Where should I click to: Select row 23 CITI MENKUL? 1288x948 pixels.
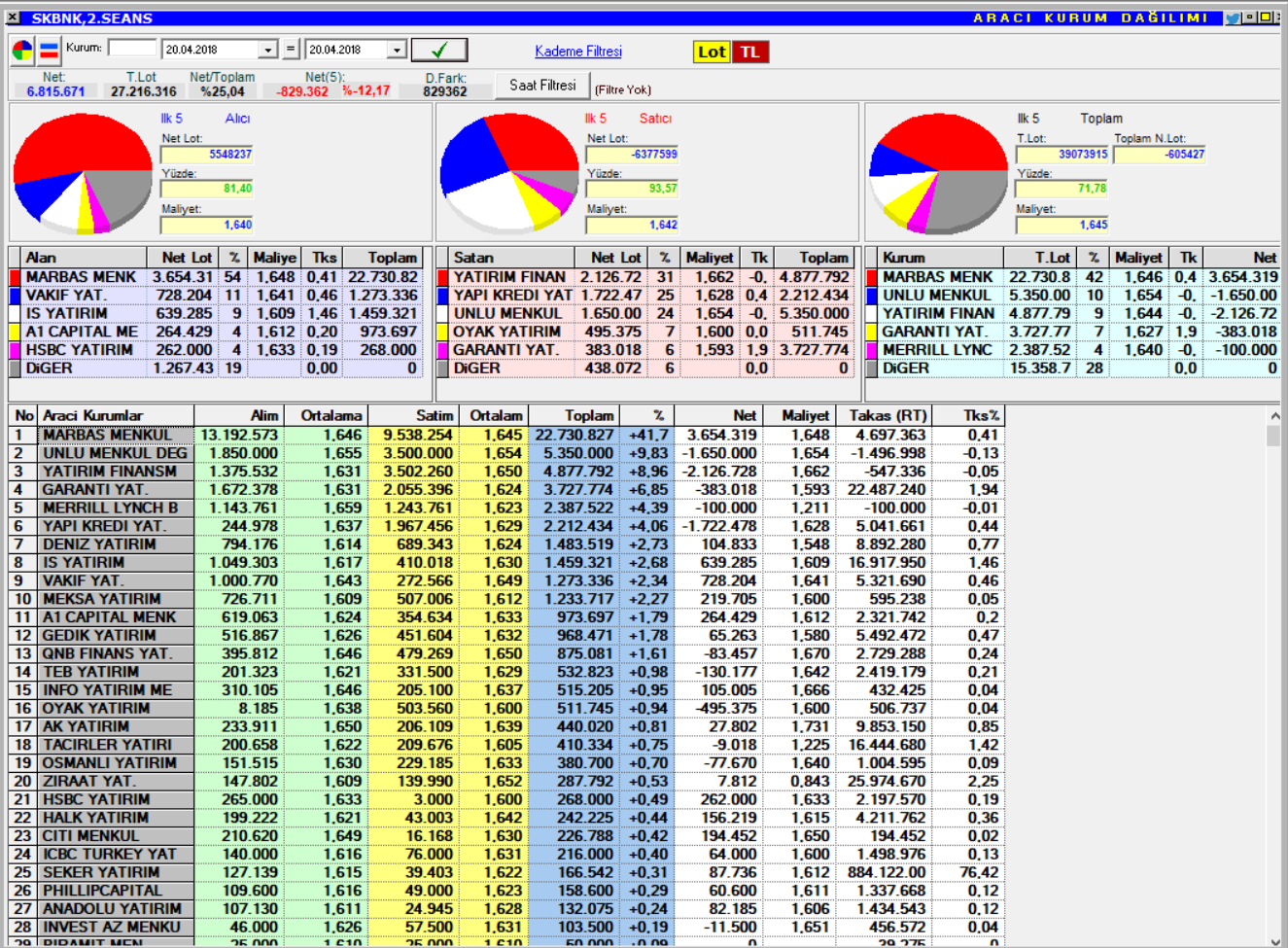click(506, 836)
